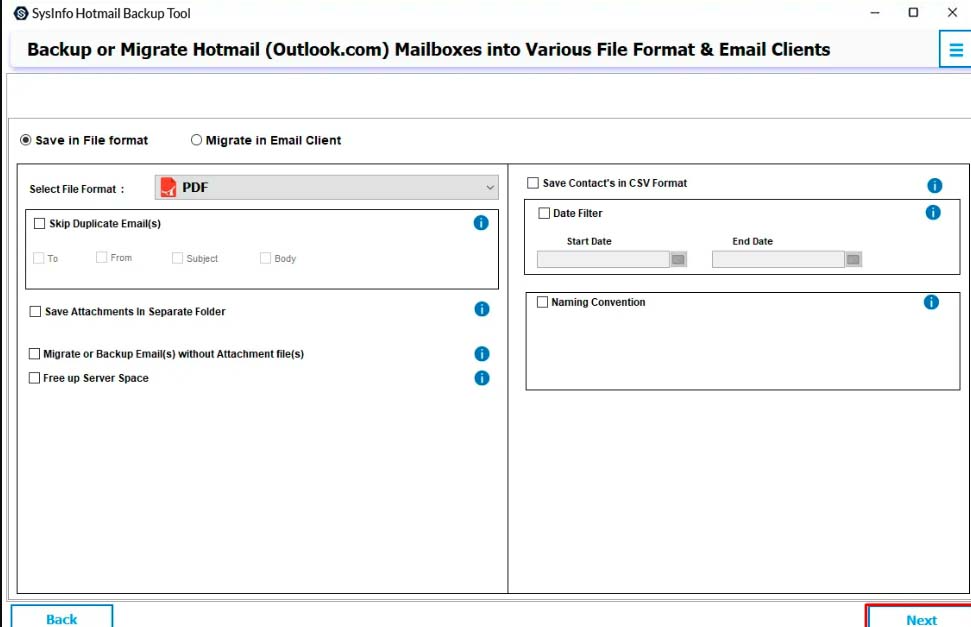Open the Start Date calendar picker

[679, 260]
